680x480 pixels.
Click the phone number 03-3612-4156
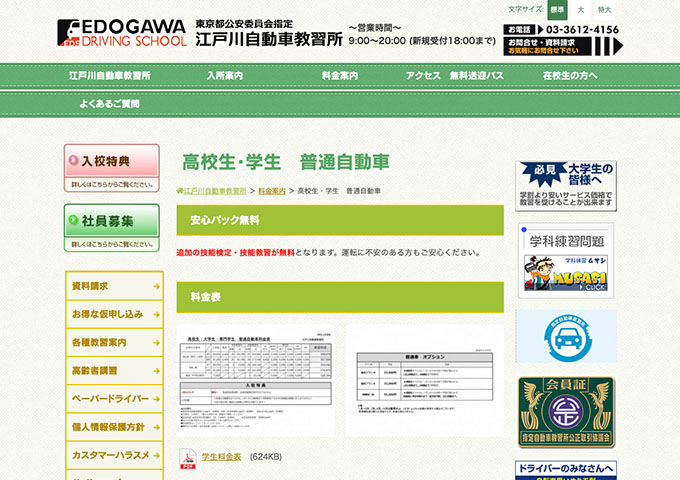tap(582, 29)
